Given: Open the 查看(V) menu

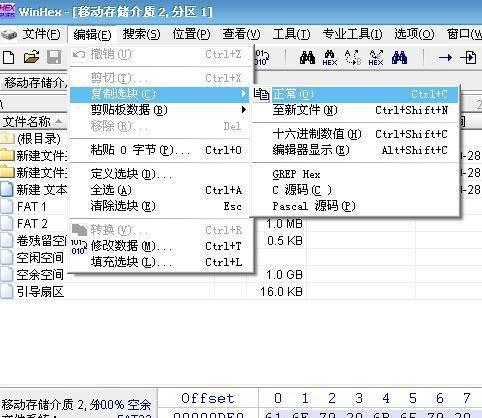Looking at the screenshot, I should (x=241, y=34).
